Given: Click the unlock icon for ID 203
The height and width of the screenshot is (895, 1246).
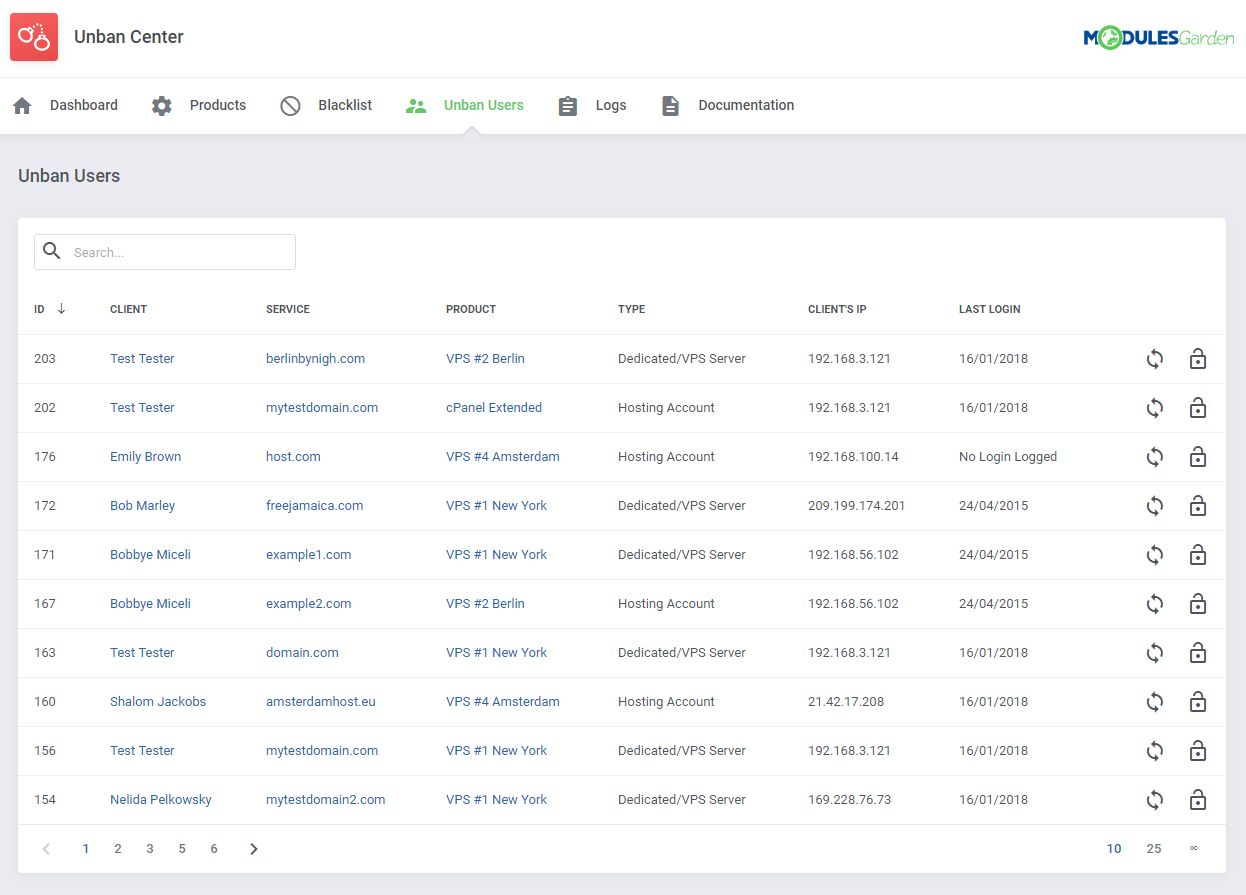Looking at the screenshot, I should (1197, 359).
